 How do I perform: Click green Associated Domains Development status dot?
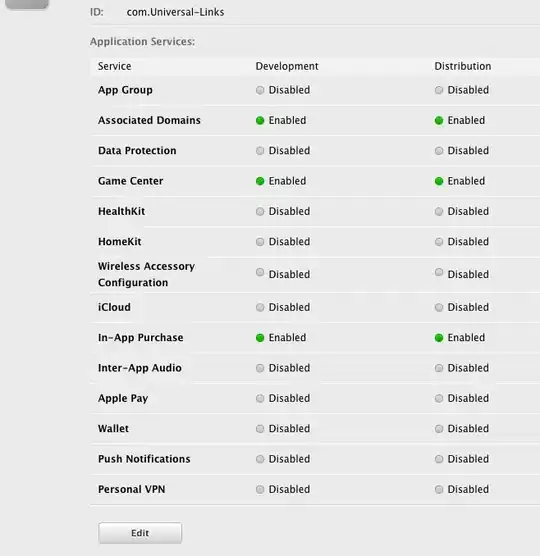point(260,121)
